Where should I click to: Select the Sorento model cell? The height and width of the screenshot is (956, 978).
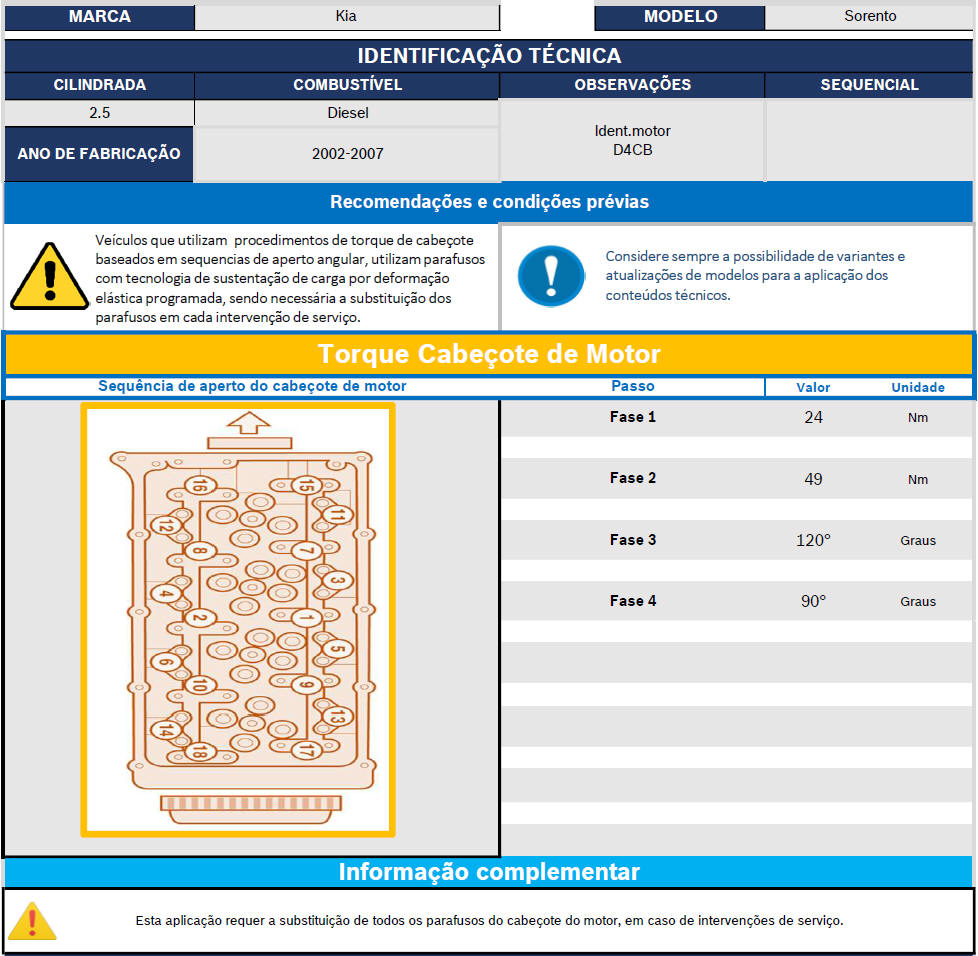(869, 16)
